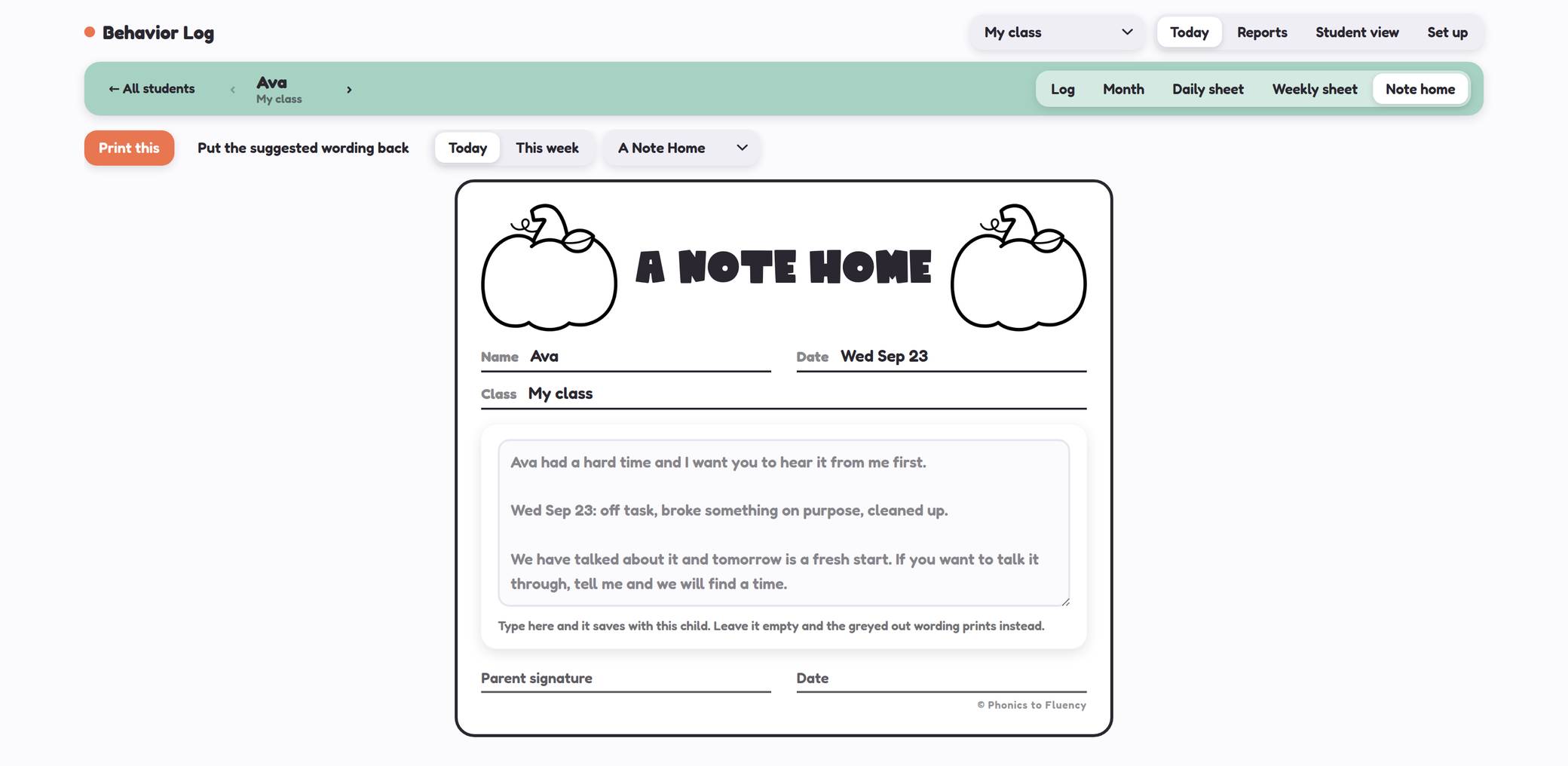
Task: Go to the previous student arrow
Action: [232, 89]
